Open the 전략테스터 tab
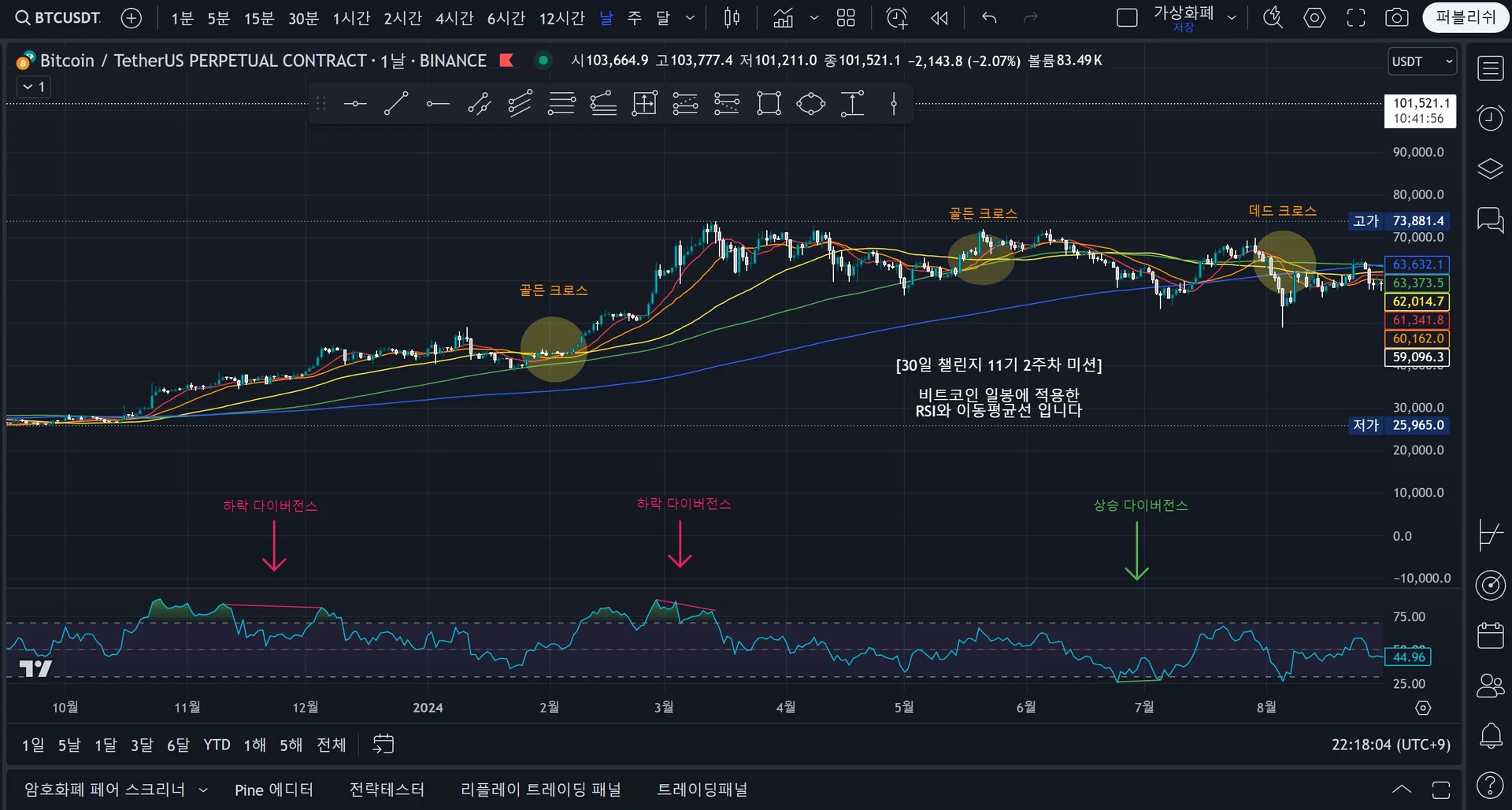The height and width of the screenshot is (810, 1512). coord(387,790)
